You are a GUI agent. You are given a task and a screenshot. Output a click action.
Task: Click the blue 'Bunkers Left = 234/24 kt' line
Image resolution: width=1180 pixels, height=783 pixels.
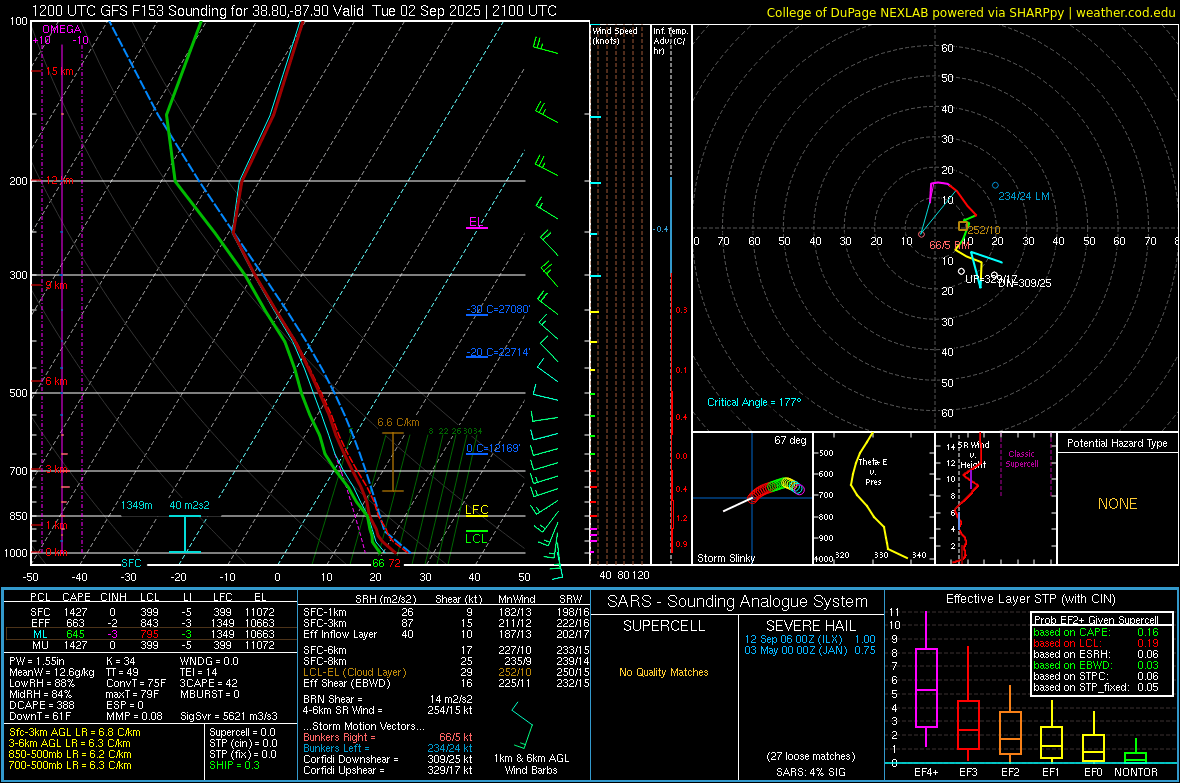388,748
